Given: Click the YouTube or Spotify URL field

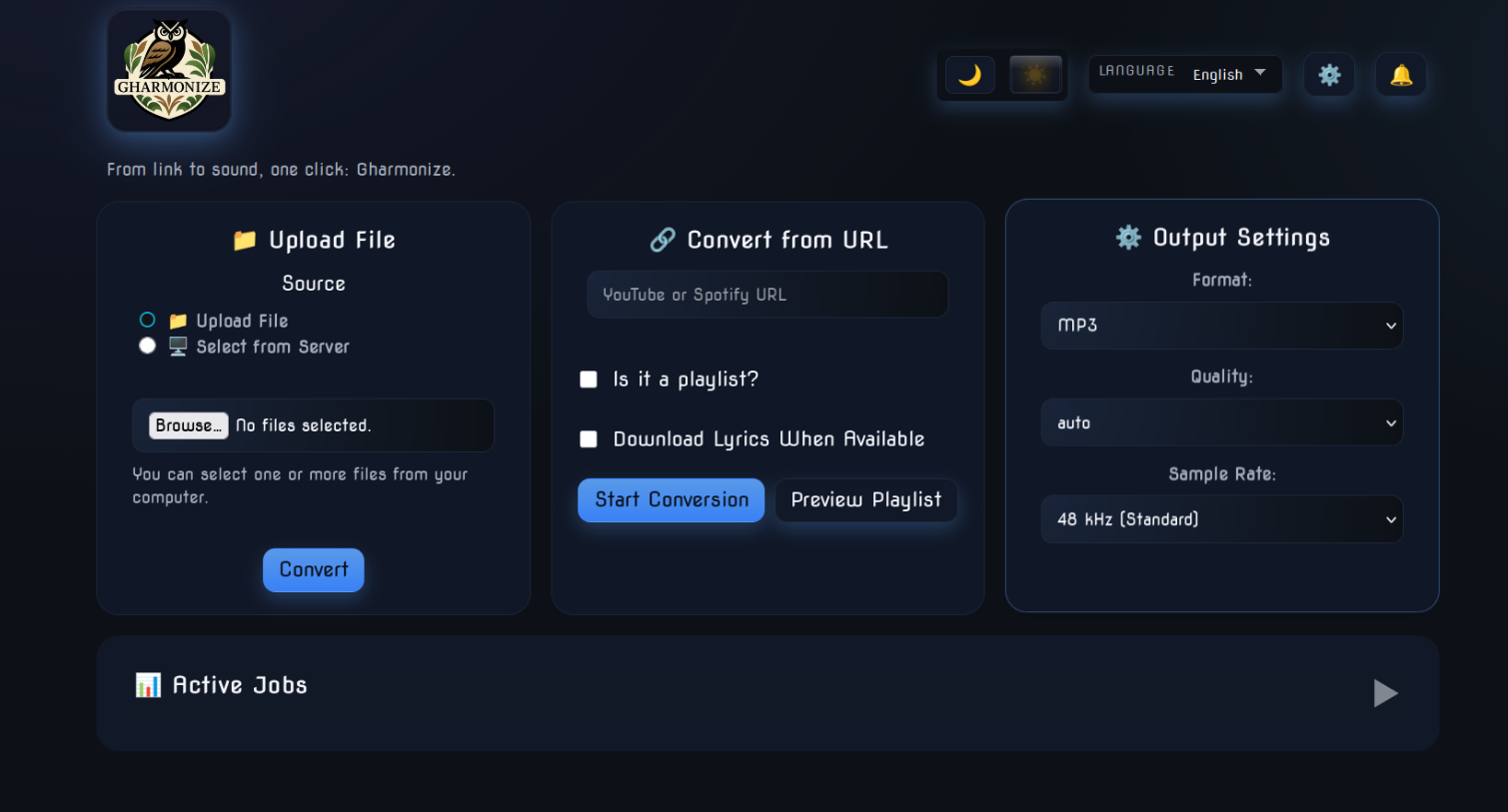Looking at the screenshot, I should (x=766, y=294).
